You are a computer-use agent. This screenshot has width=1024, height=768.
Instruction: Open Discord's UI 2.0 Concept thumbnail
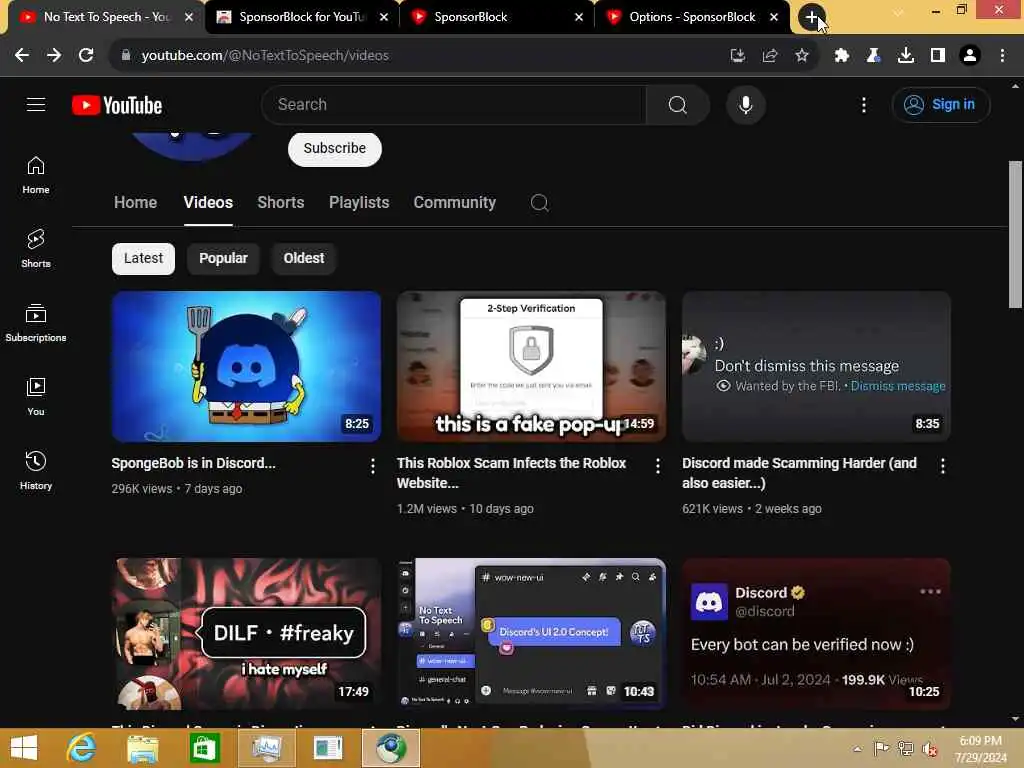pos(531,634)
